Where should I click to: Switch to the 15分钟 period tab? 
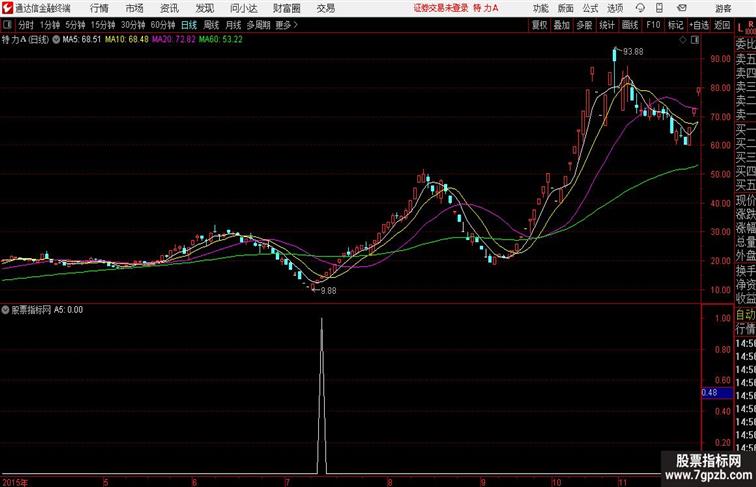tap(103, 25)
